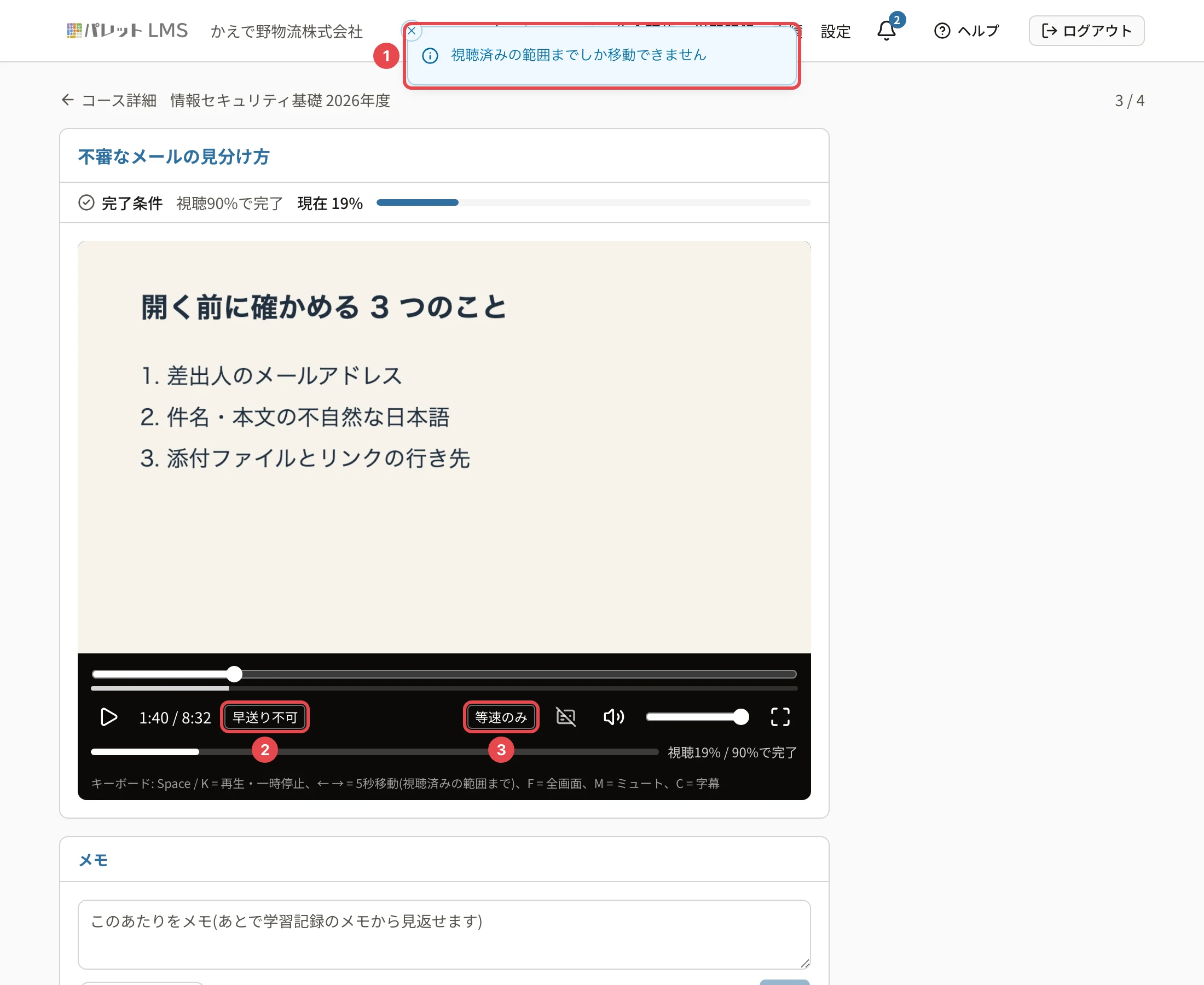Open the 設定 menu item

[x=836, y=31]
